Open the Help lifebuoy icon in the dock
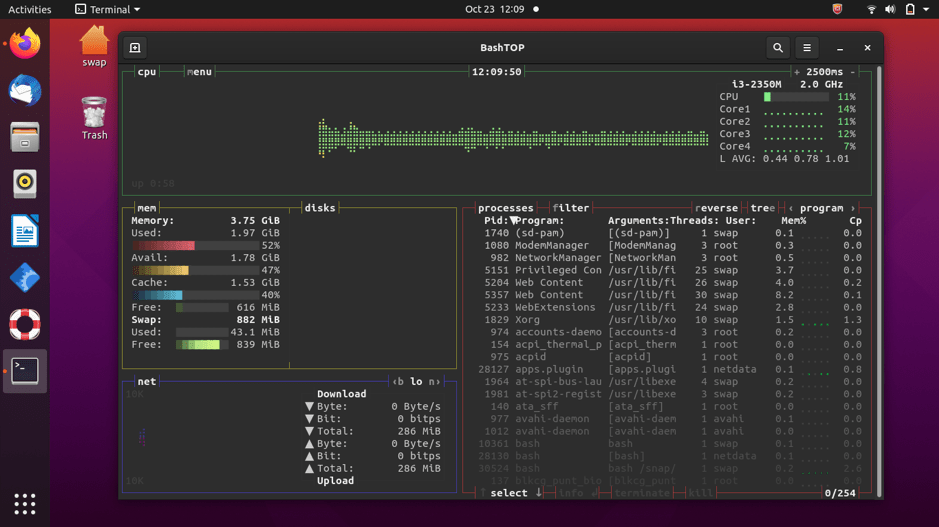939x527 pixels. 25,324
